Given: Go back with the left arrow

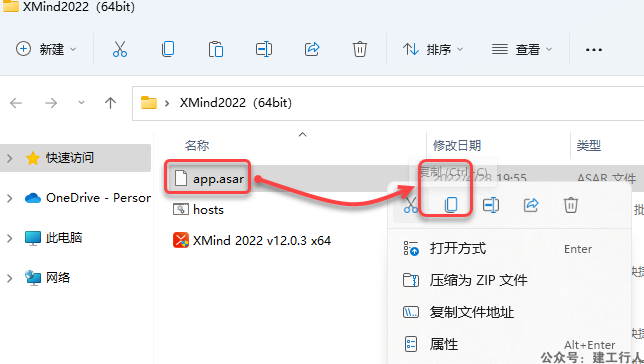Looking at the screenshot, I should 16,103.
